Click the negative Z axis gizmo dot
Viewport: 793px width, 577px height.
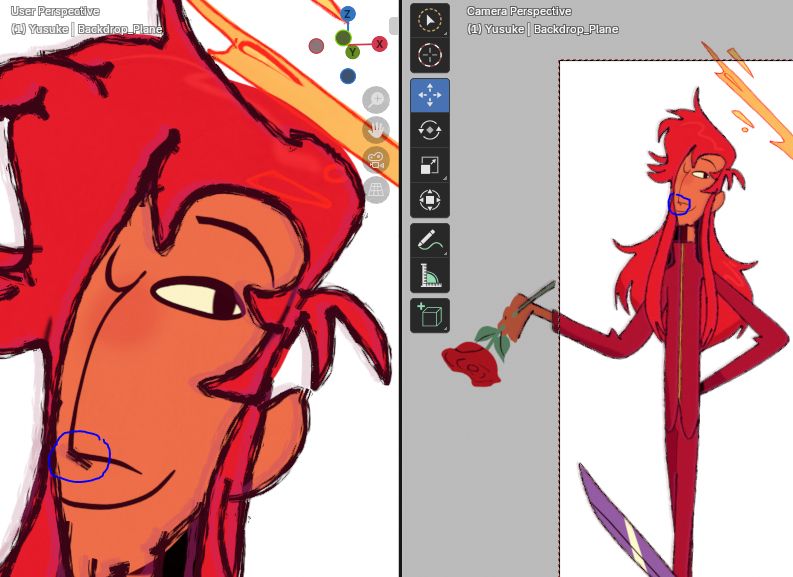click(x=347, y=76)
